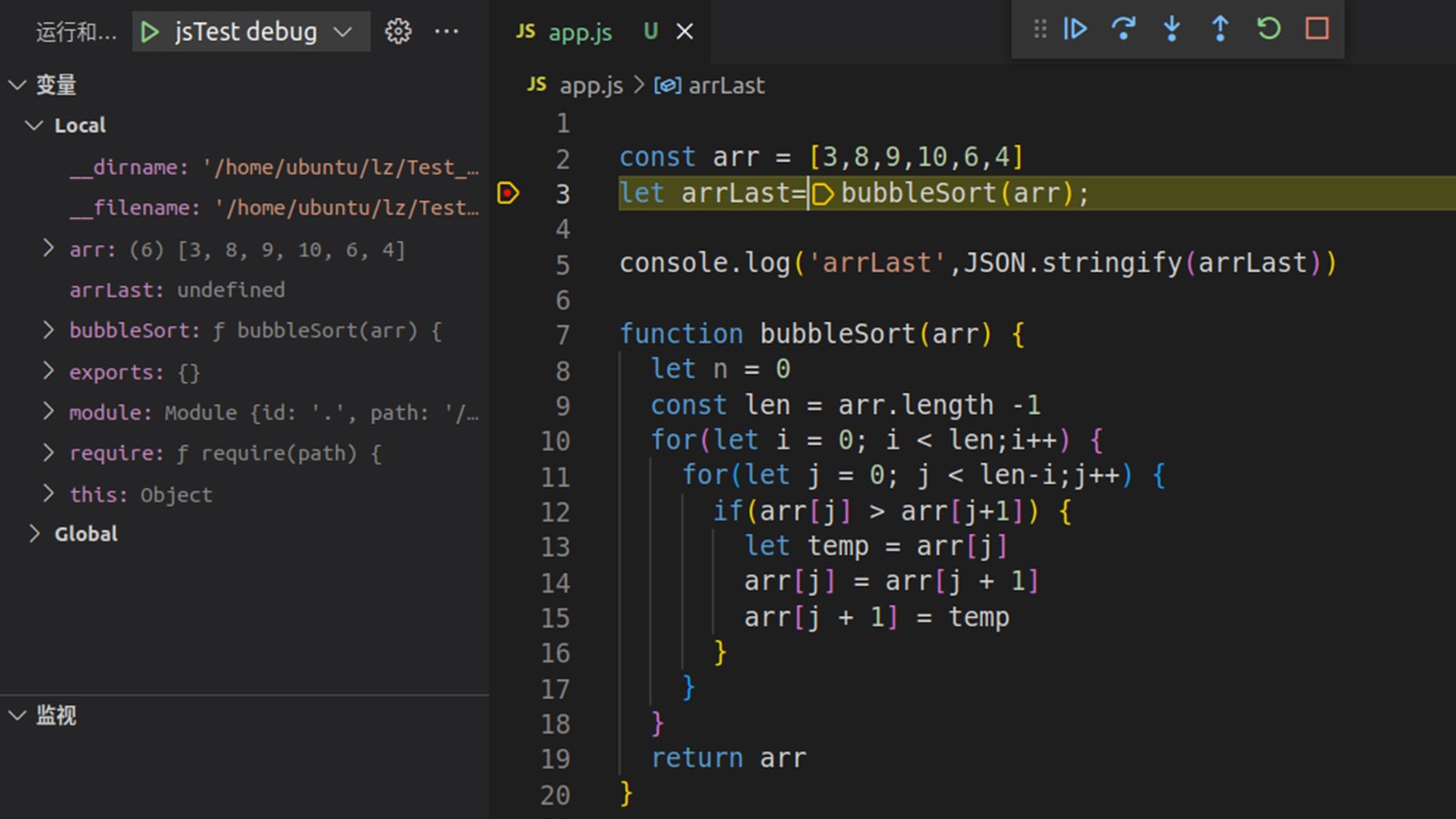The height and width of the screenshot is (819, 1456).
Task: Expand the this Object variable
Action: tap(49, 493)
